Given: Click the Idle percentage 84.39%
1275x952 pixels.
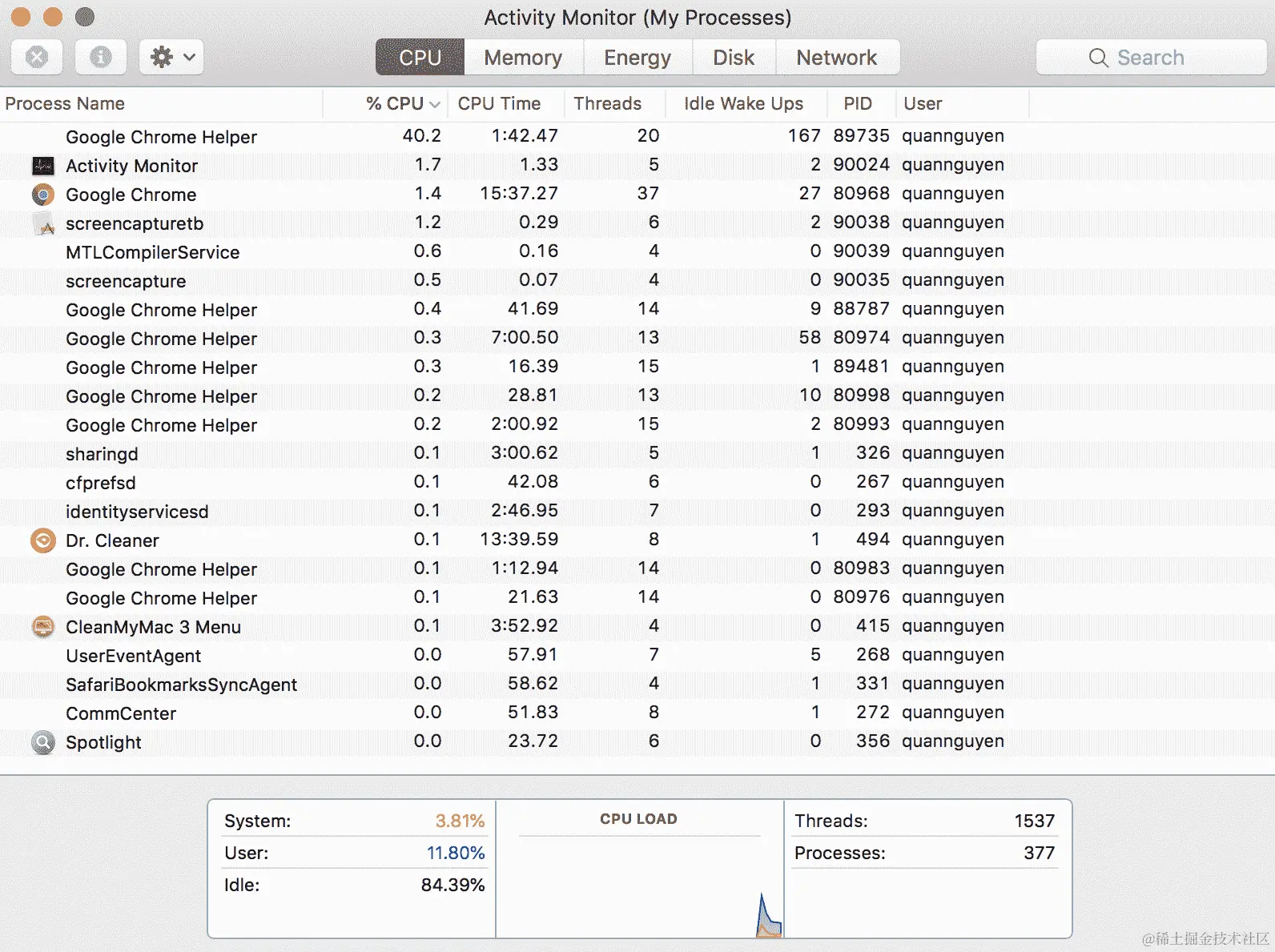Looking at the screenshot, I should (452, 885).
